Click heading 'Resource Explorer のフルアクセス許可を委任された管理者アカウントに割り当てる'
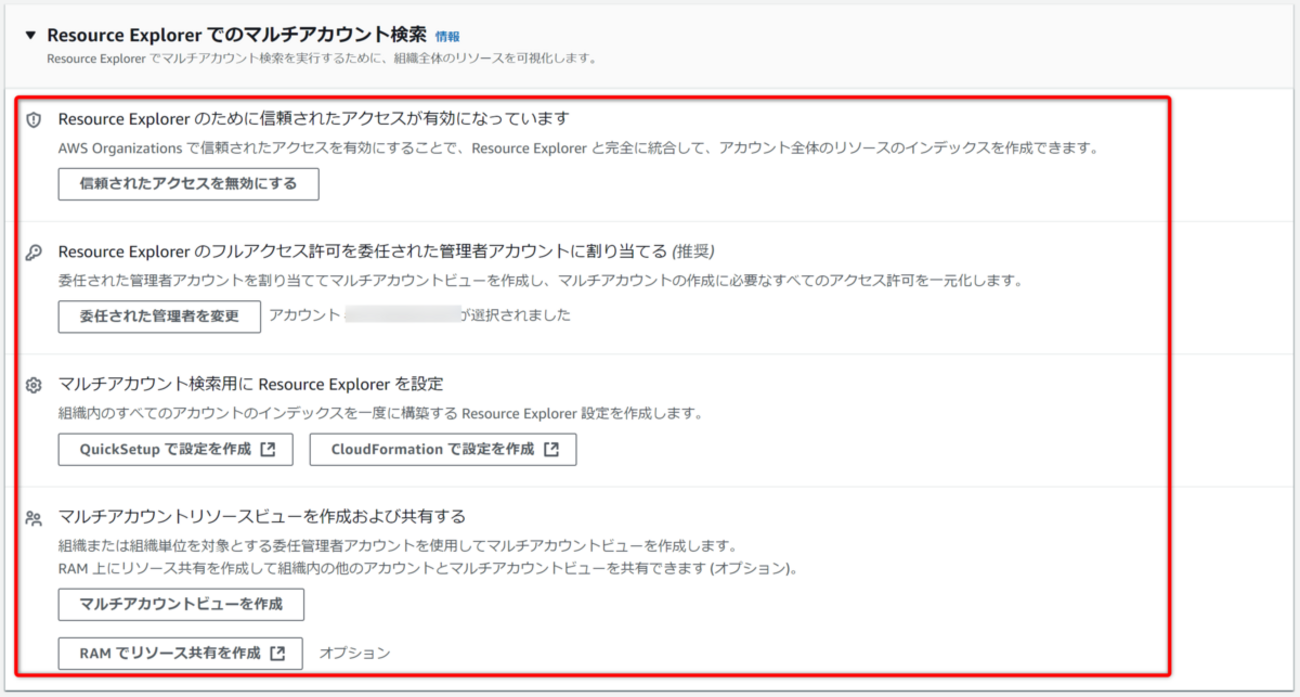The height and width of the screenshot is (697, 1300). [362, 251]
